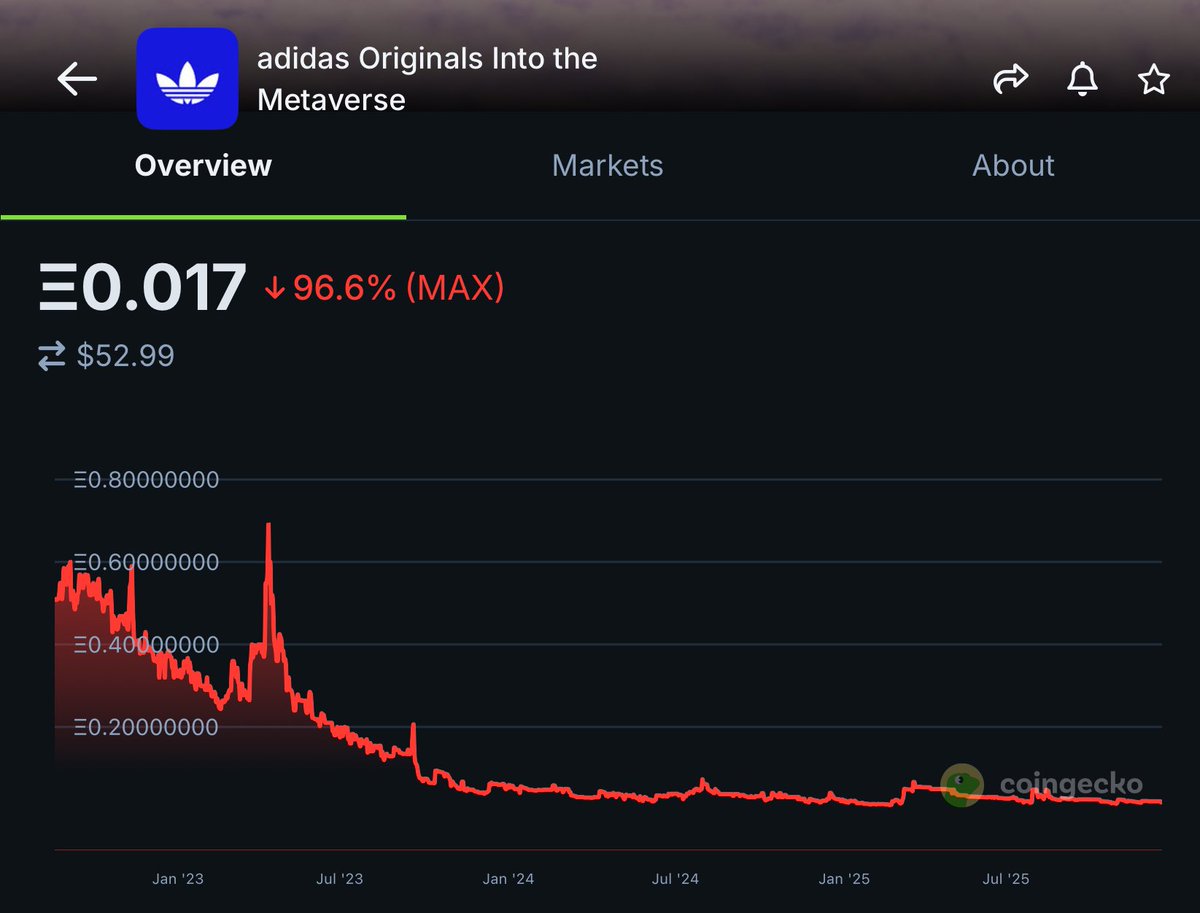
Task: Tap the highest price spike on chart
Action: tap(268, 526)
